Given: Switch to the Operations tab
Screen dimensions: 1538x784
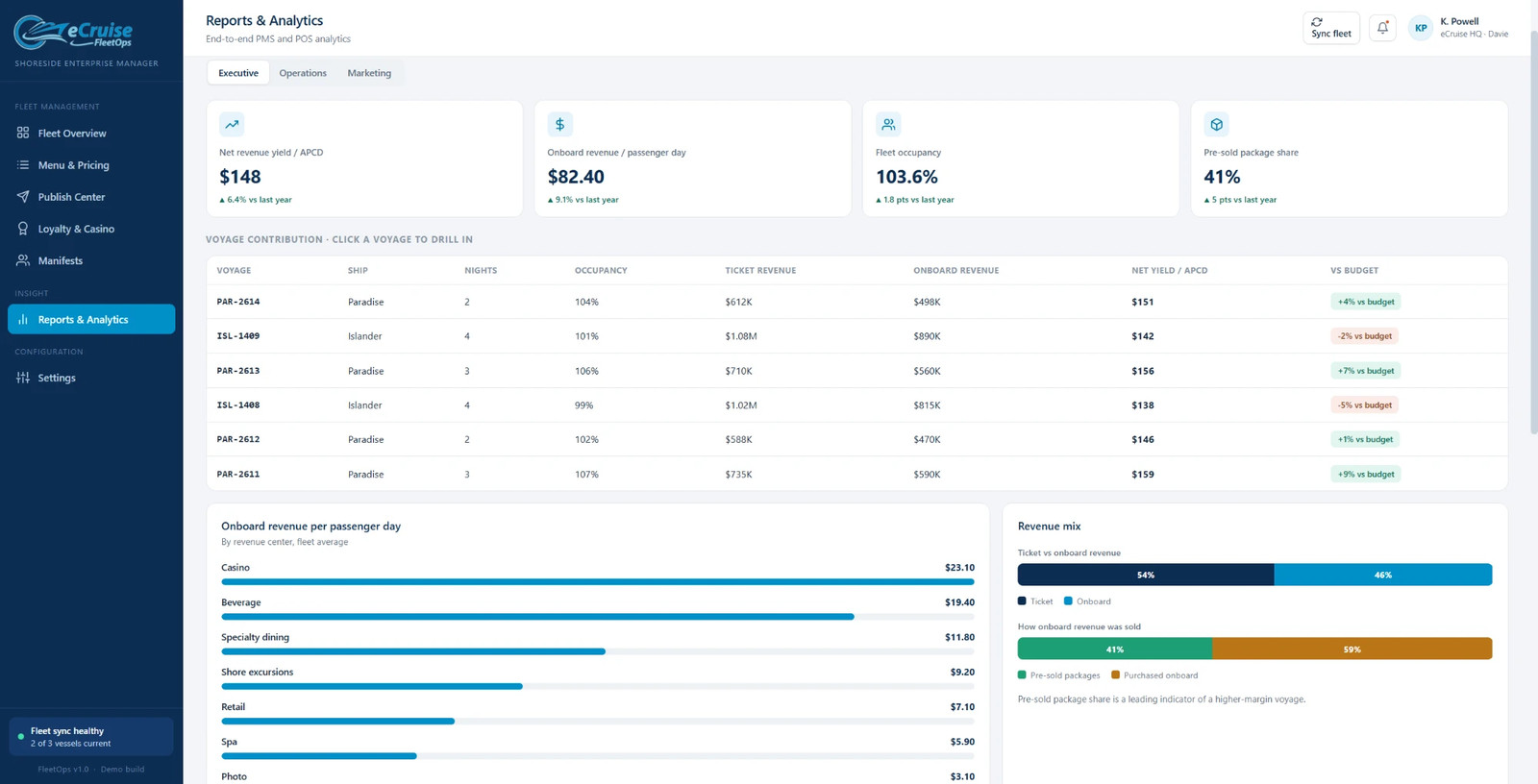Looking at the screenshot, I should tap(303, 73).
